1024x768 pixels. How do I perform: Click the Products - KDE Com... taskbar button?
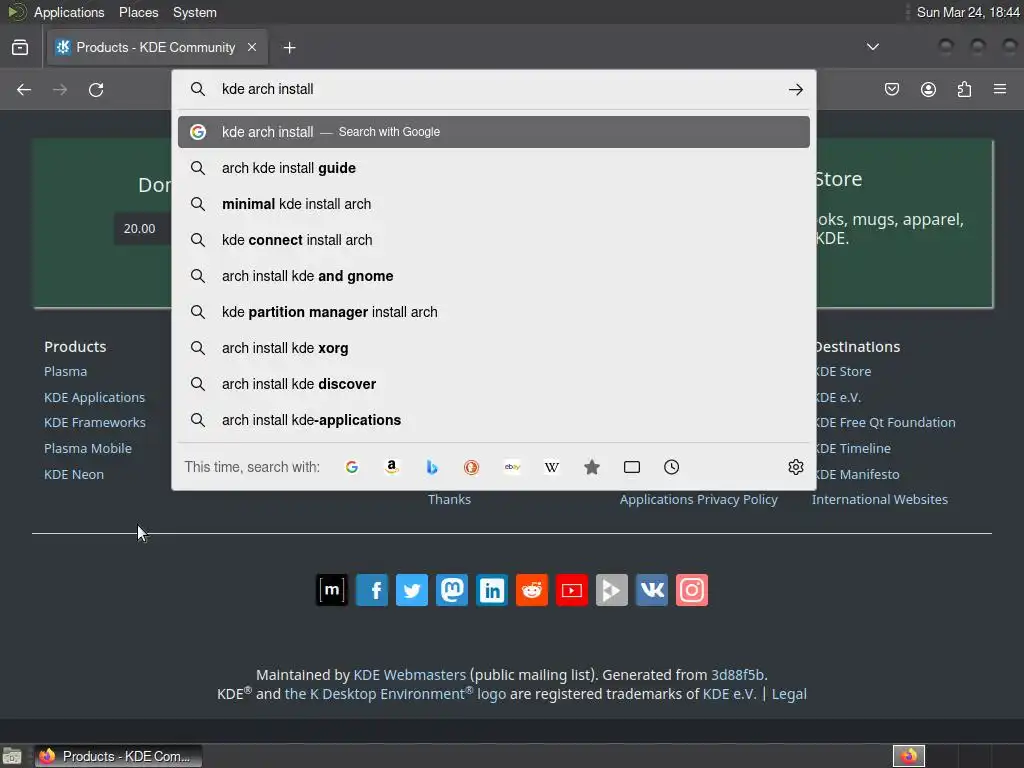click(118, 756)
